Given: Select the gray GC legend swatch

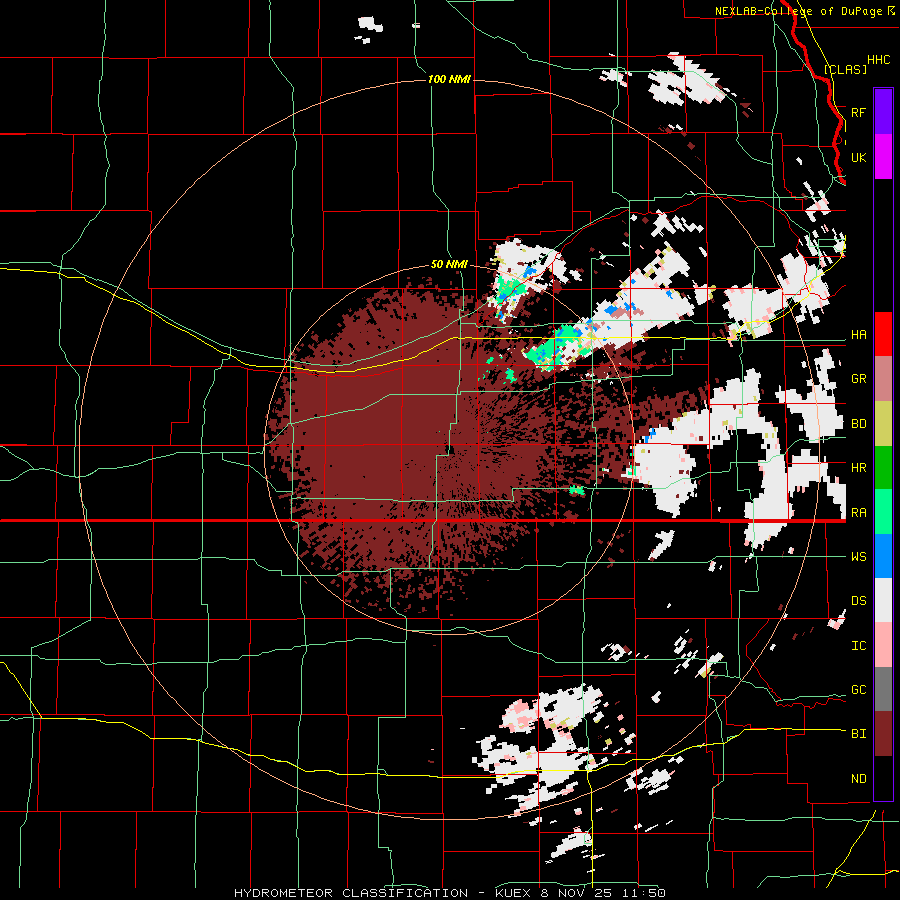Looking at the screenshot, I should tap(883, 689).
